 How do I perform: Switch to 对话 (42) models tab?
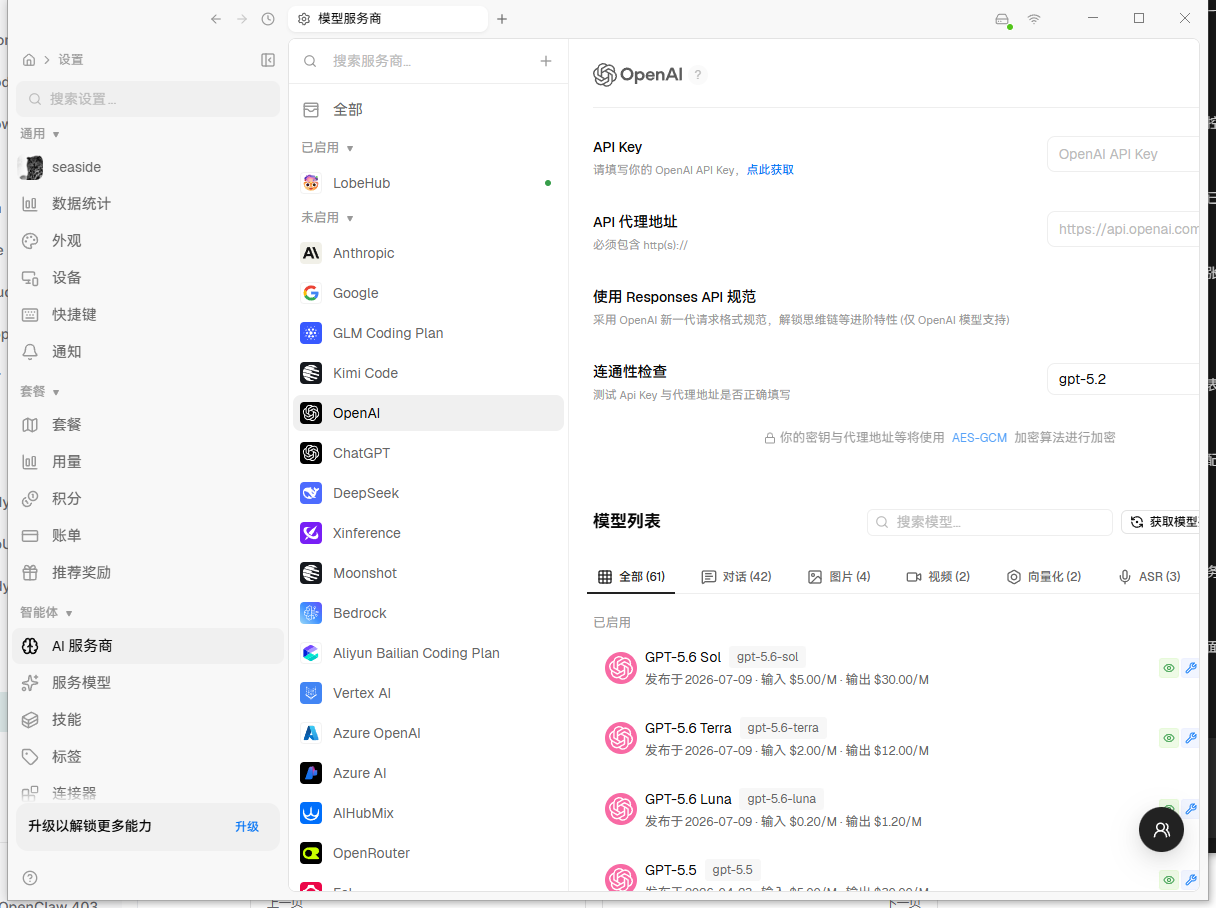736,577
